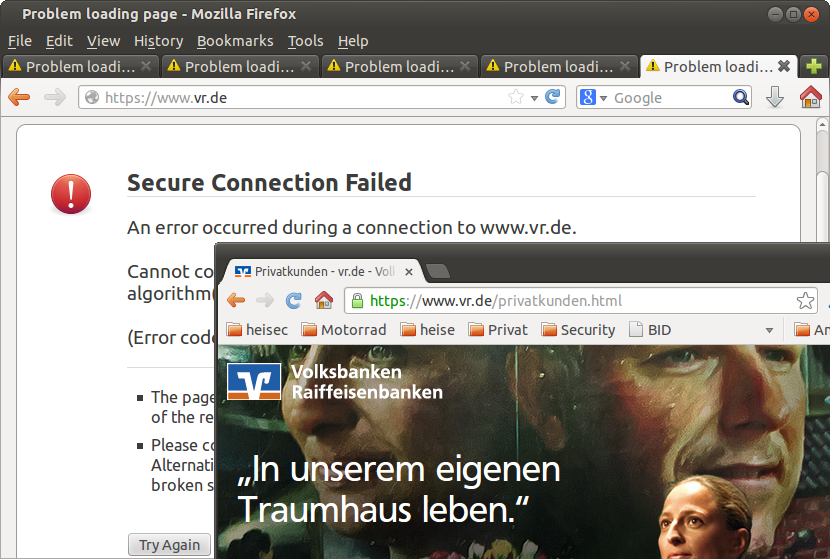The image size is (830, 559).
Task: Close the first Problem loading tab
Action: (x=146, y=66)
